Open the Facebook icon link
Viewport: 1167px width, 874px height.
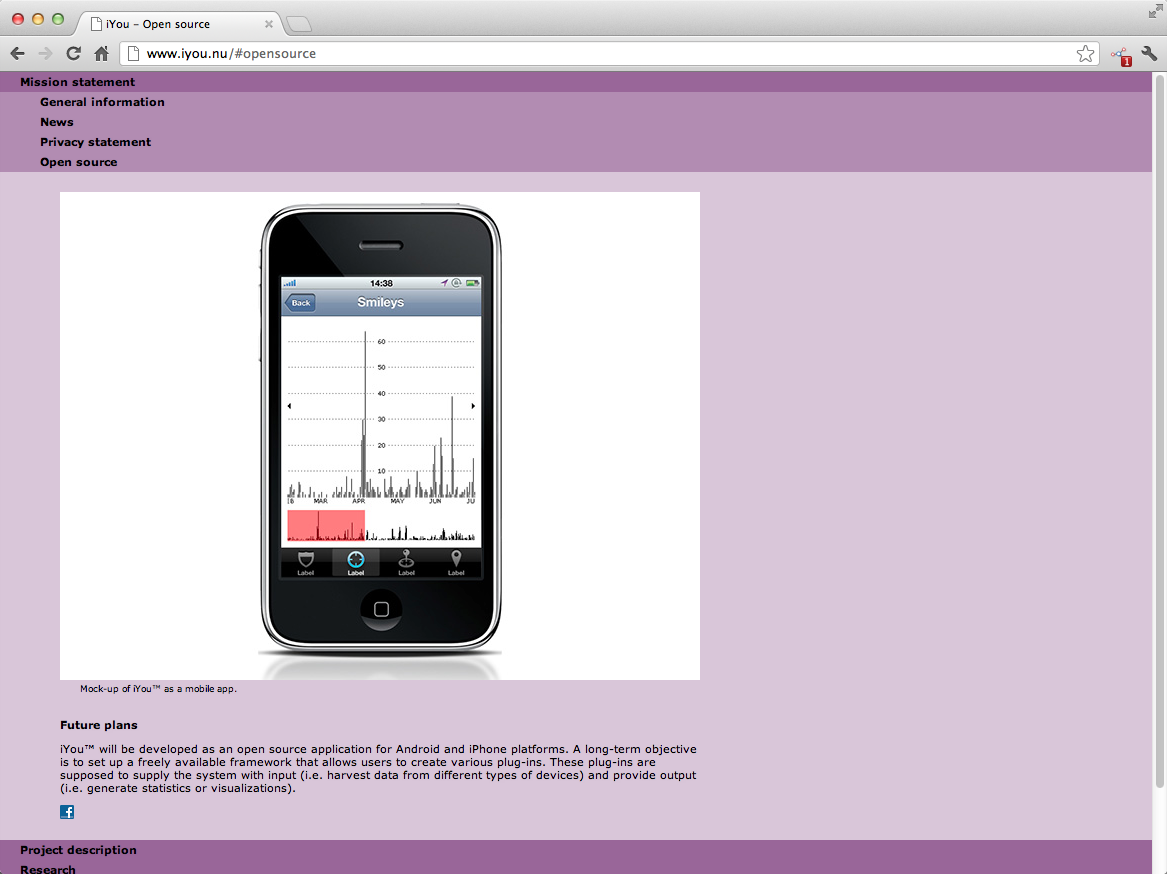[67, 812]
